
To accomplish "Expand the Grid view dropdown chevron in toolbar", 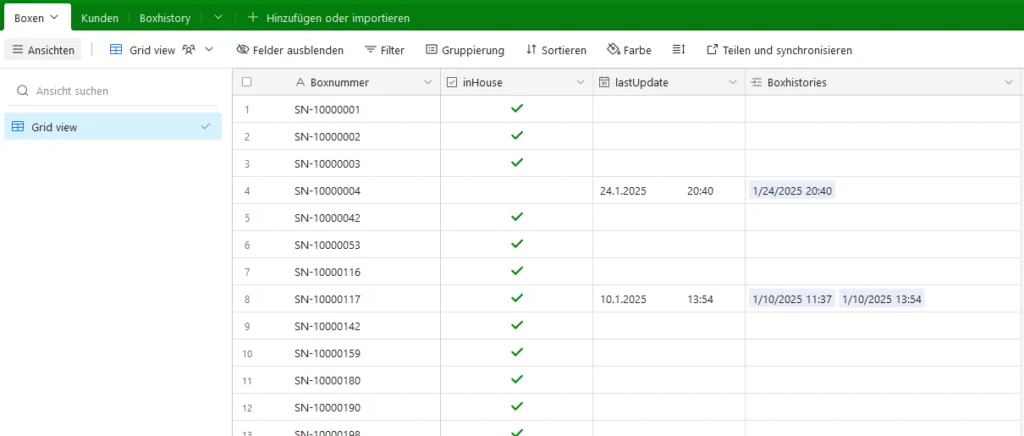I will [x=209, y=50].
